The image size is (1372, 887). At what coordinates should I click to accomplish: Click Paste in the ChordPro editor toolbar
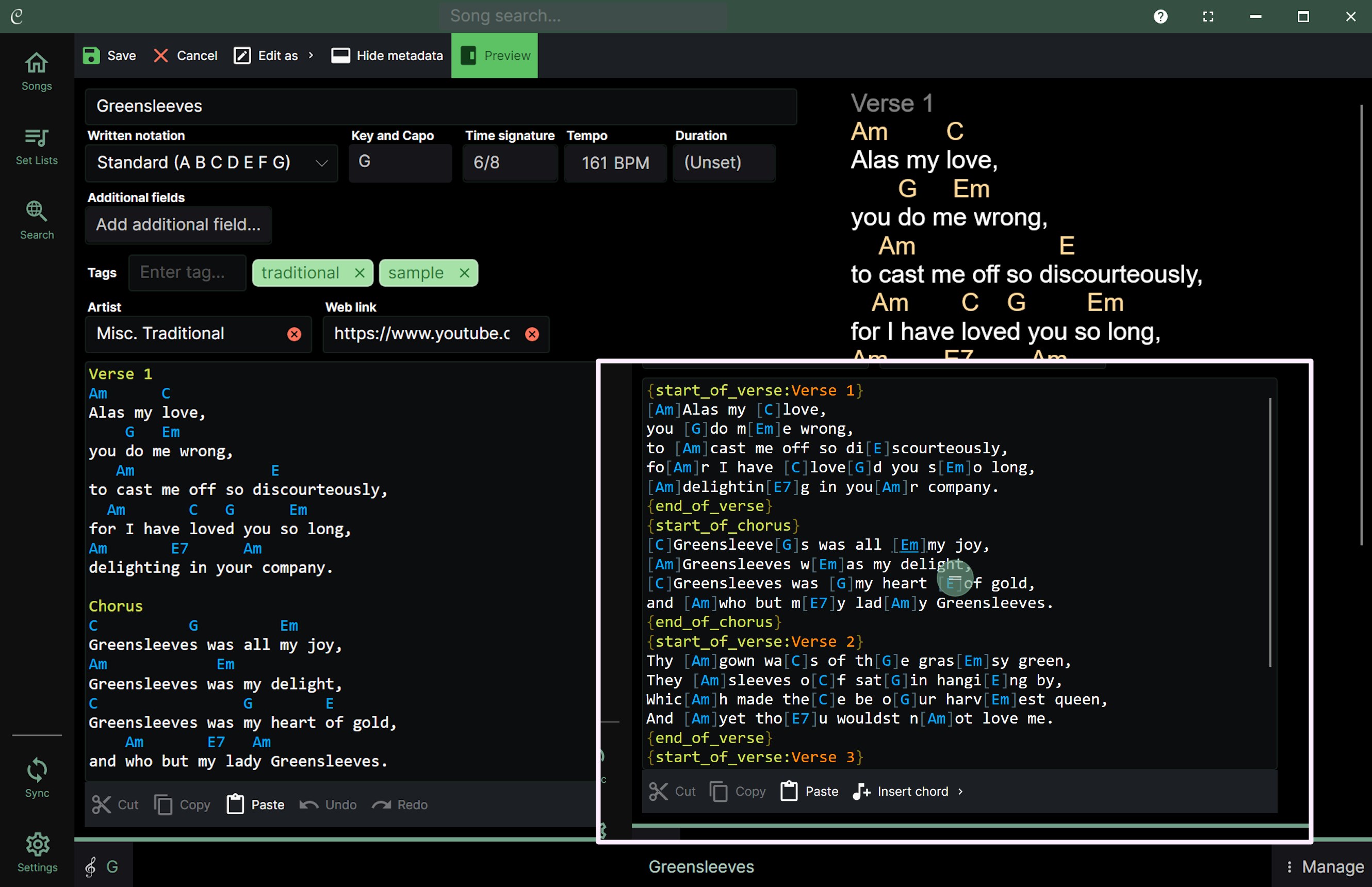point(809,792)
